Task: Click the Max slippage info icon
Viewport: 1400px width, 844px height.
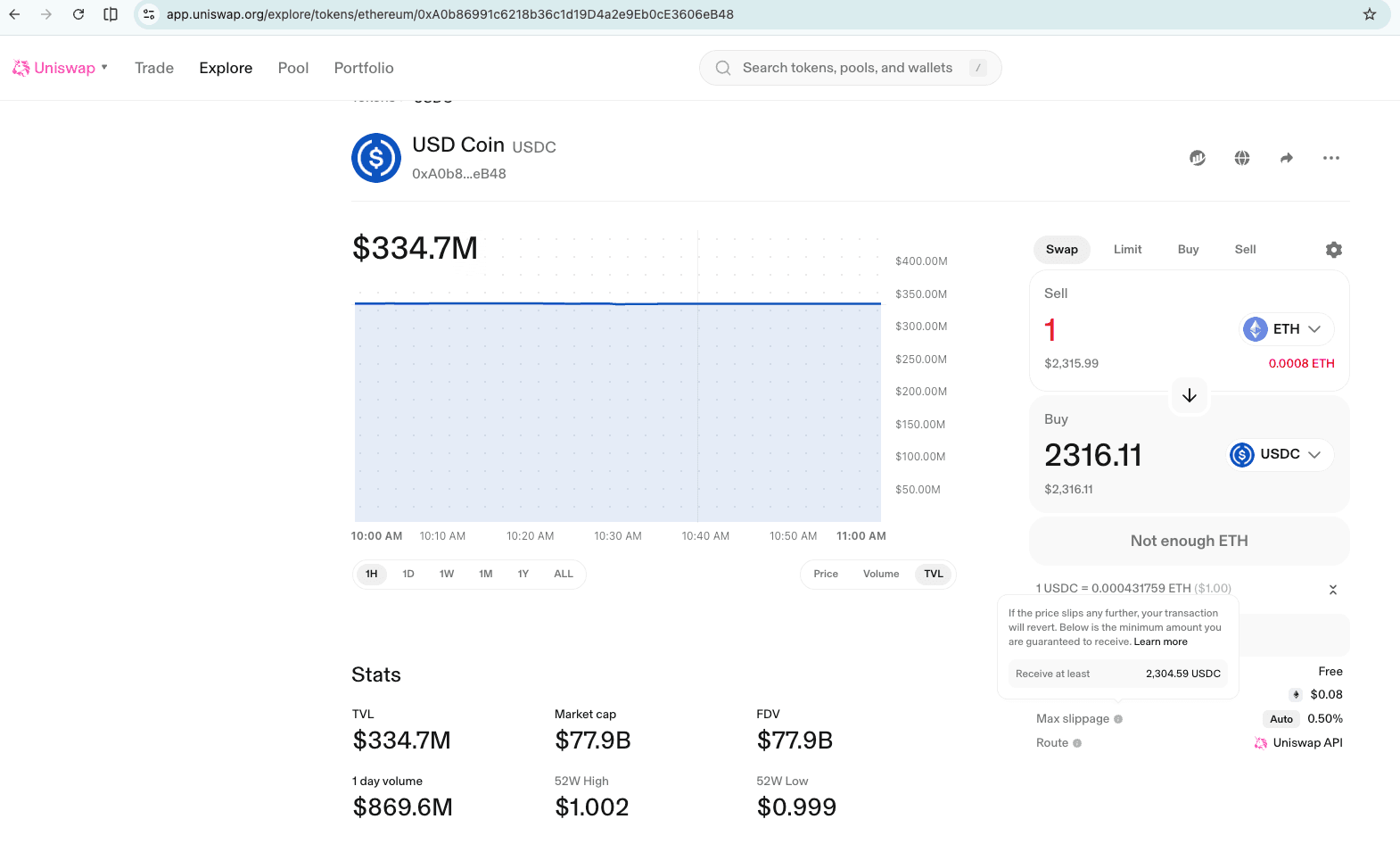Action: point(1118,719)
